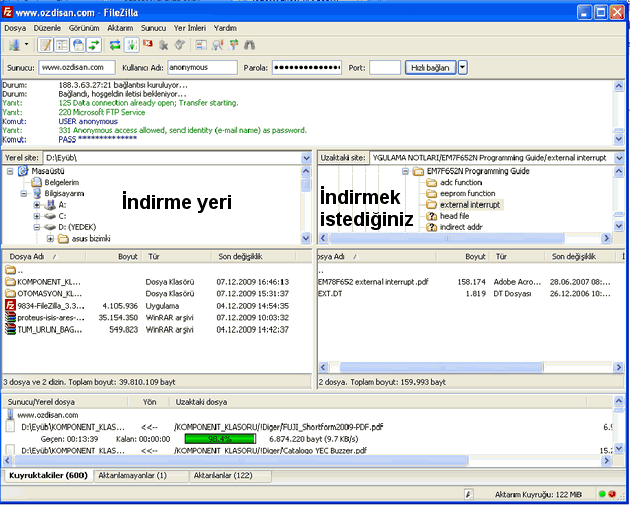This screenshot has height=505, width=630.
Task: Click the www.ozdisan.com server icon in queue
Action: 10,415
